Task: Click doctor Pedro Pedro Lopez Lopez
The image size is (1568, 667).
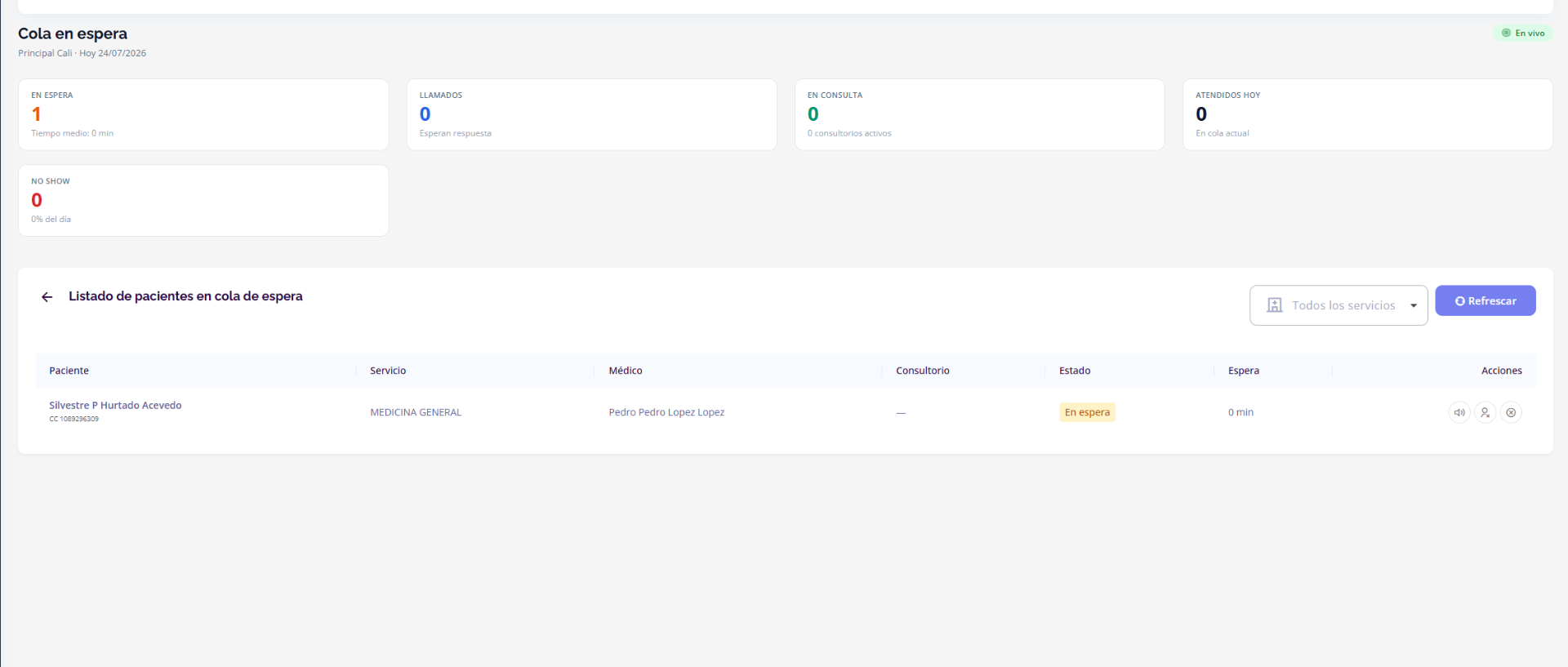Action: (x=666, y=412)
